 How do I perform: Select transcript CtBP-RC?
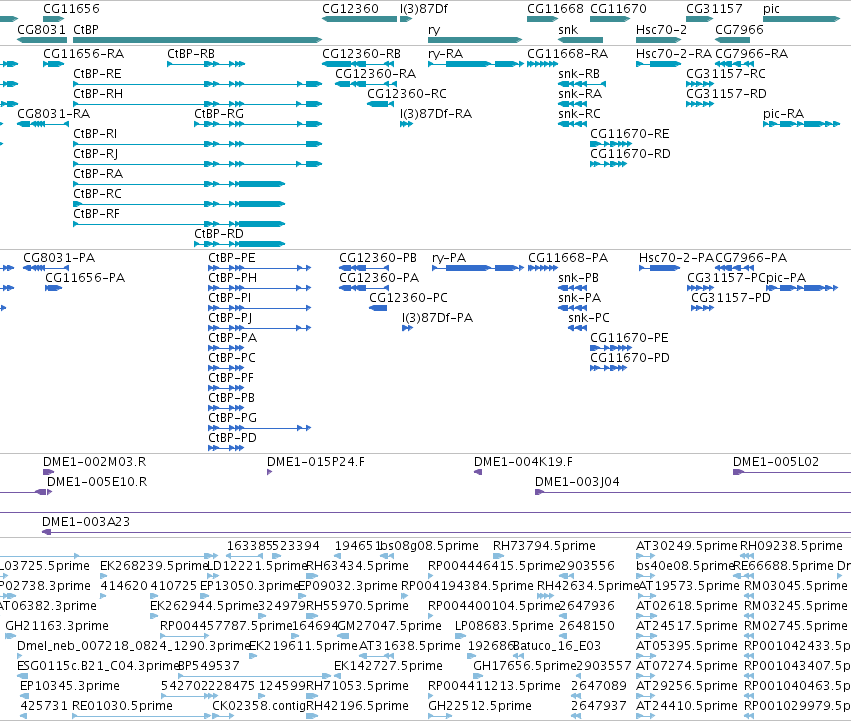coord(179,204)
